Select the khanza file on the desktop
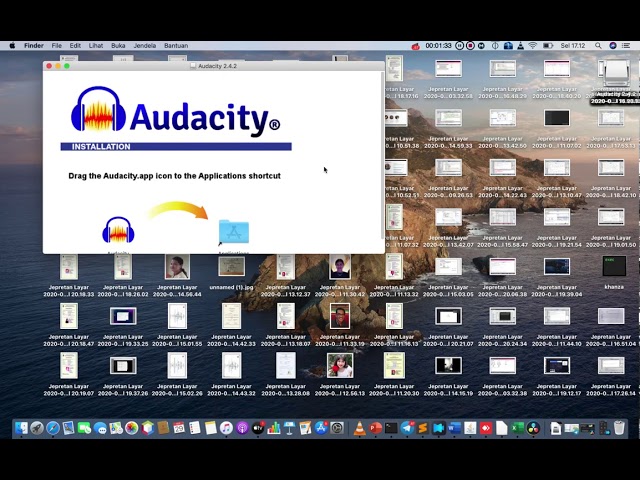640x480 pixels. tap(614, 266)
